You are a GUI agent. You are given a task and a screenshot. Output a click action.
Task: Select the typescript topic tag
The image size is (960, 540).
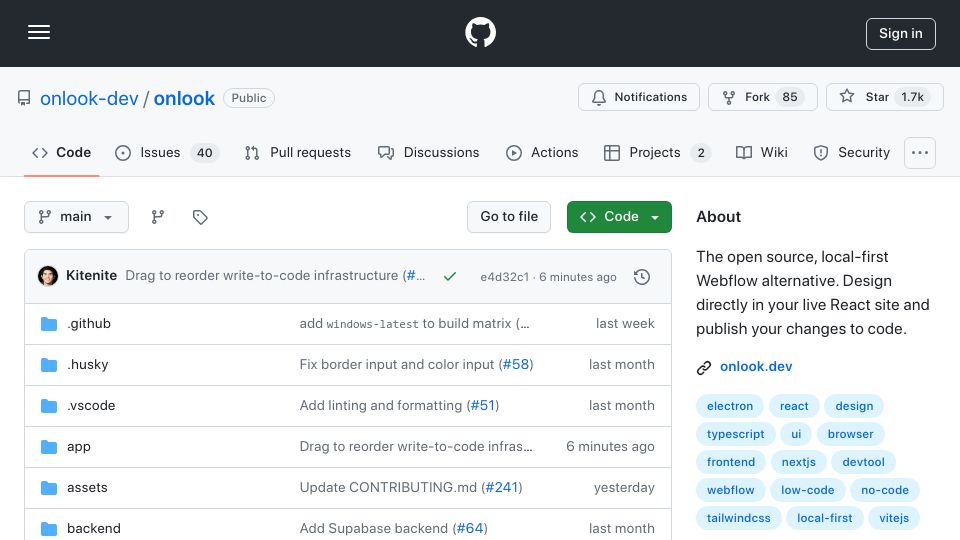(735, 434)
